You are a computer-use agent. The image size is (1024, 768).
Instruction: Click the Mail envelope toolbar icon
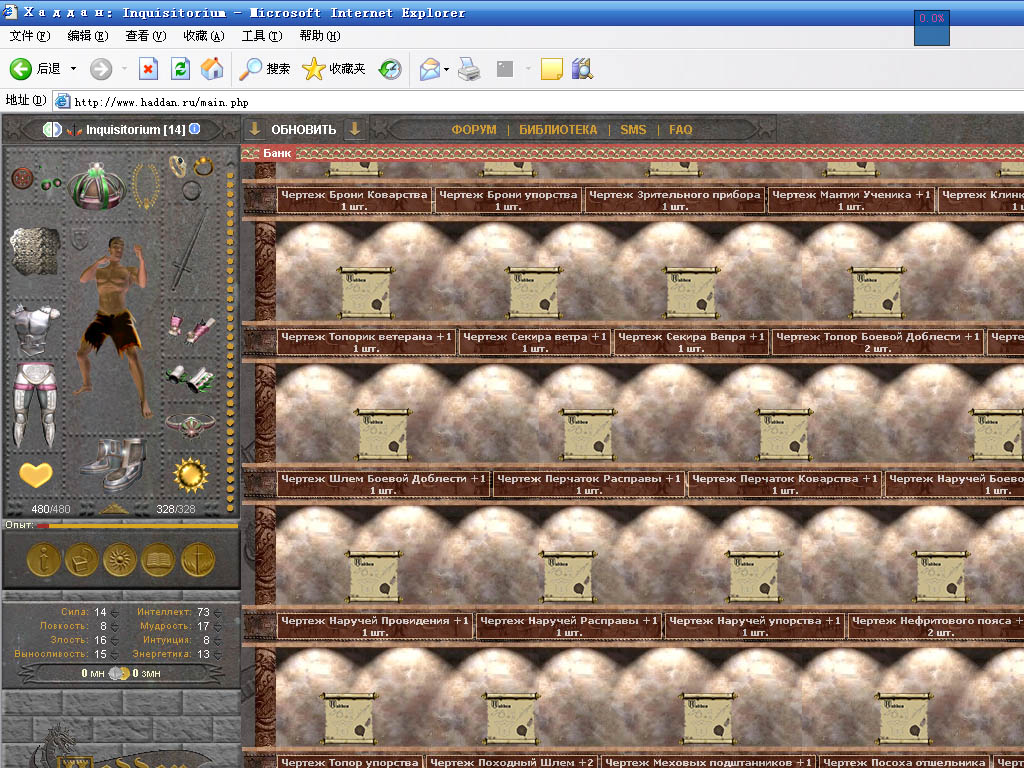pyautogui.click(x=429, y=69)
